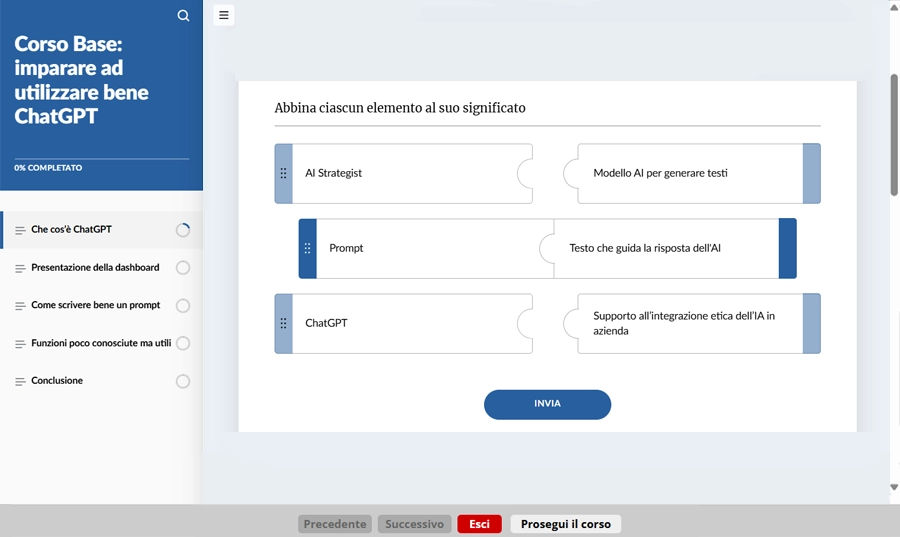
Task: Select Supporto all'integrazione etica dell'IA card
Action: click(692, 324)
